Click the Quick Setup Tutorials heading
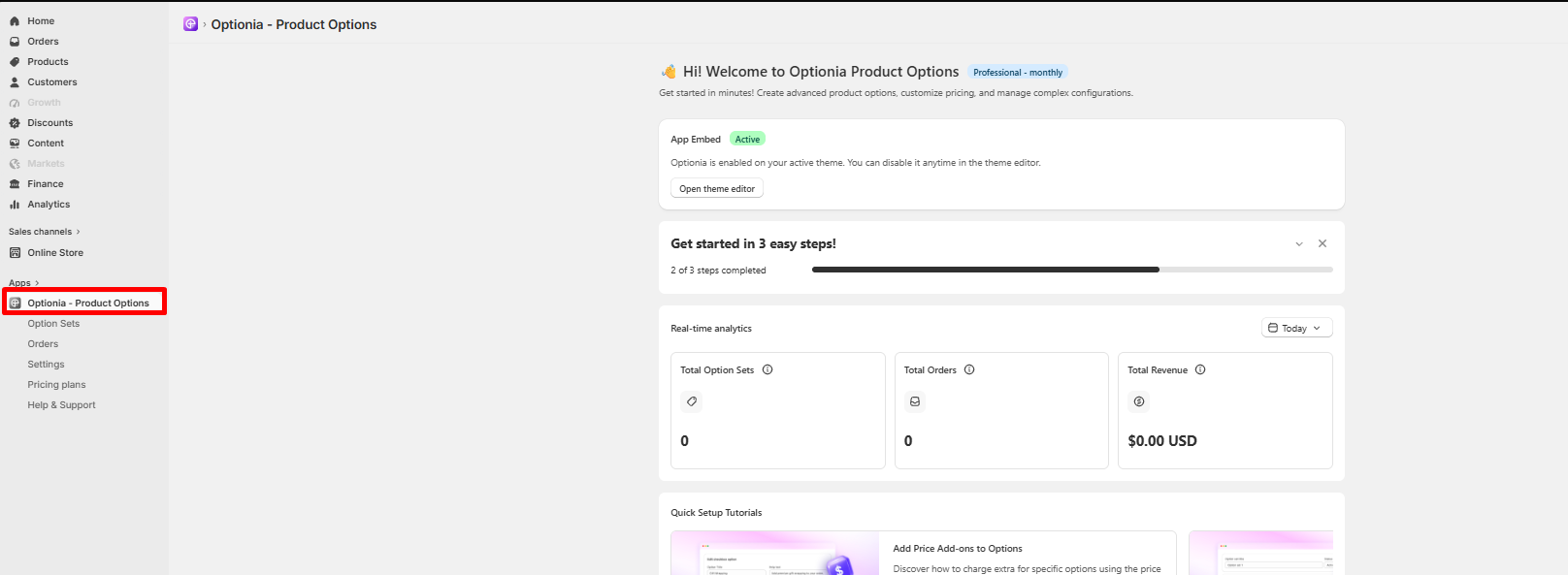Screen dimensions: 1568x575 click(x=716, y=513)
